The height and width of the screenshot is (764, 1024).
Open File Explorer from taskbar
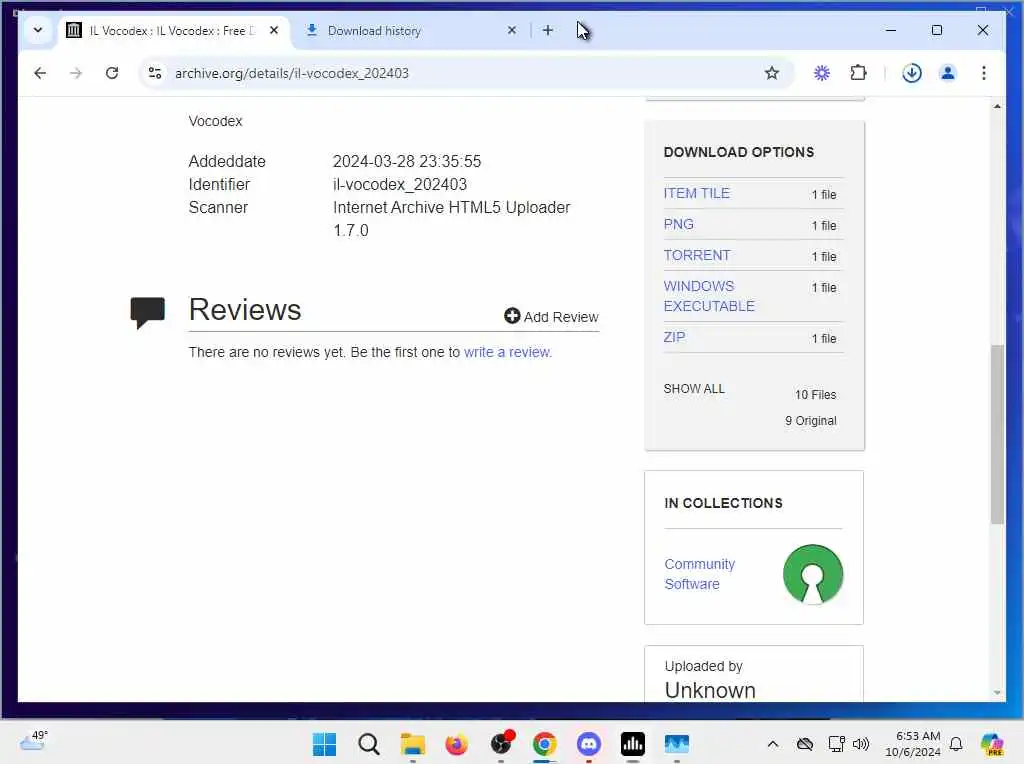[x=413, y=744]
